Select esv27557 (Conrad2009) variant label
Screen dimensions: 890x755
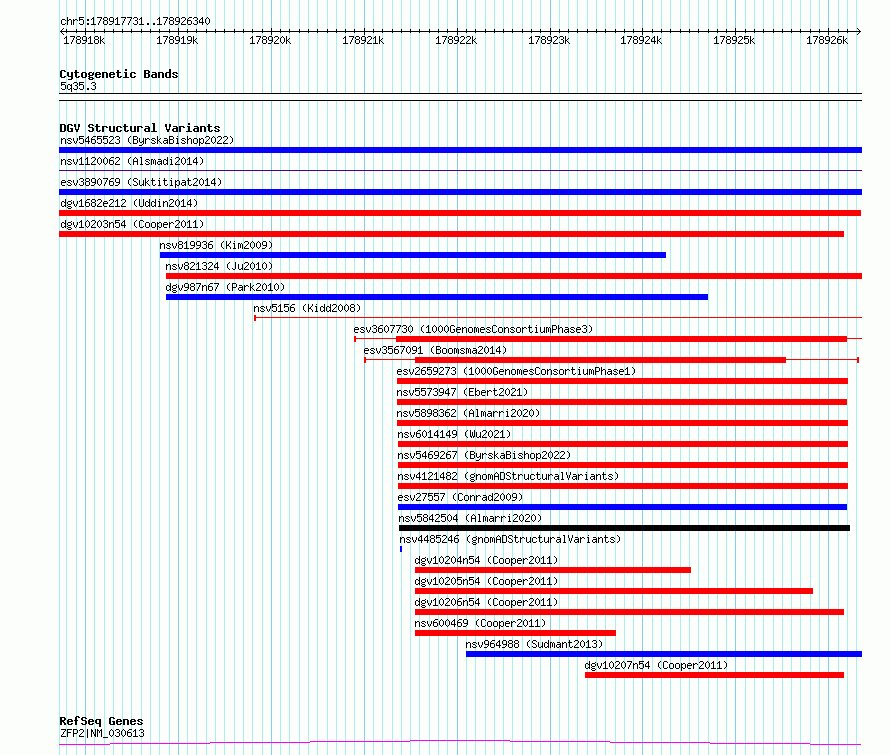tap(460, 497)
